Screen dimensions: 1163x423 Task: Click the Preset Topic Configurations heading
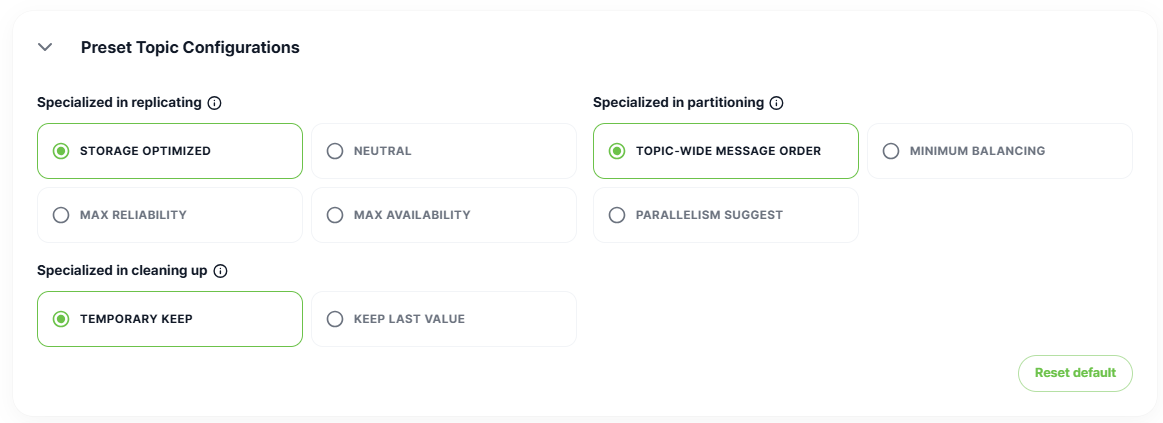coord(190,47)
